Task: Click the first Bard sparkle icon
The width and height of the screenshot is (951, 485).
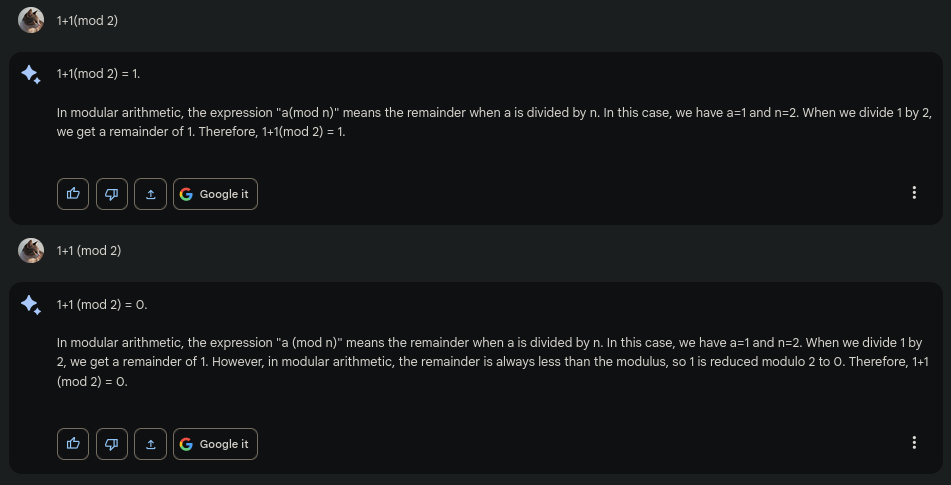Action: pos(31,75)
